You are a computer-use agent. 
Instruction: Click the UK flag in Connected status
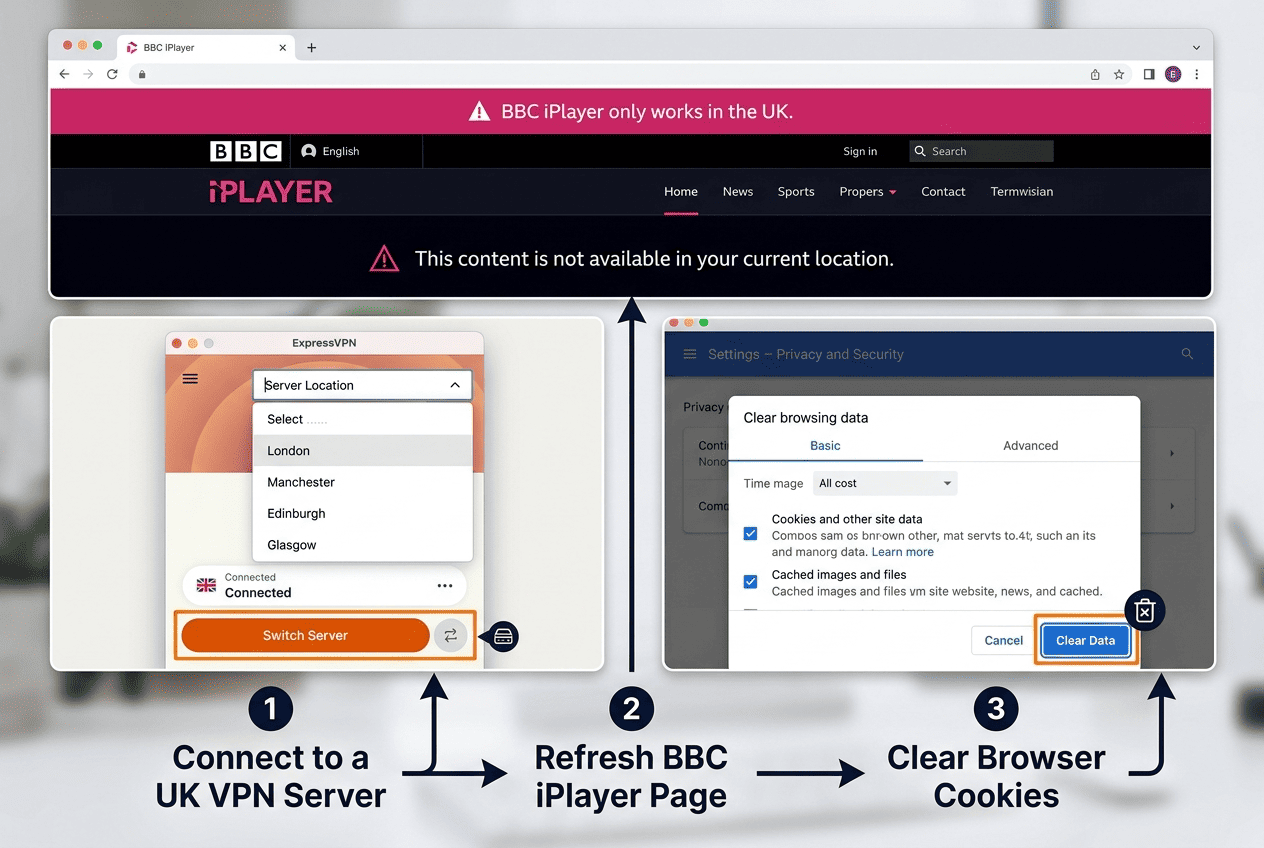point(207,585)
